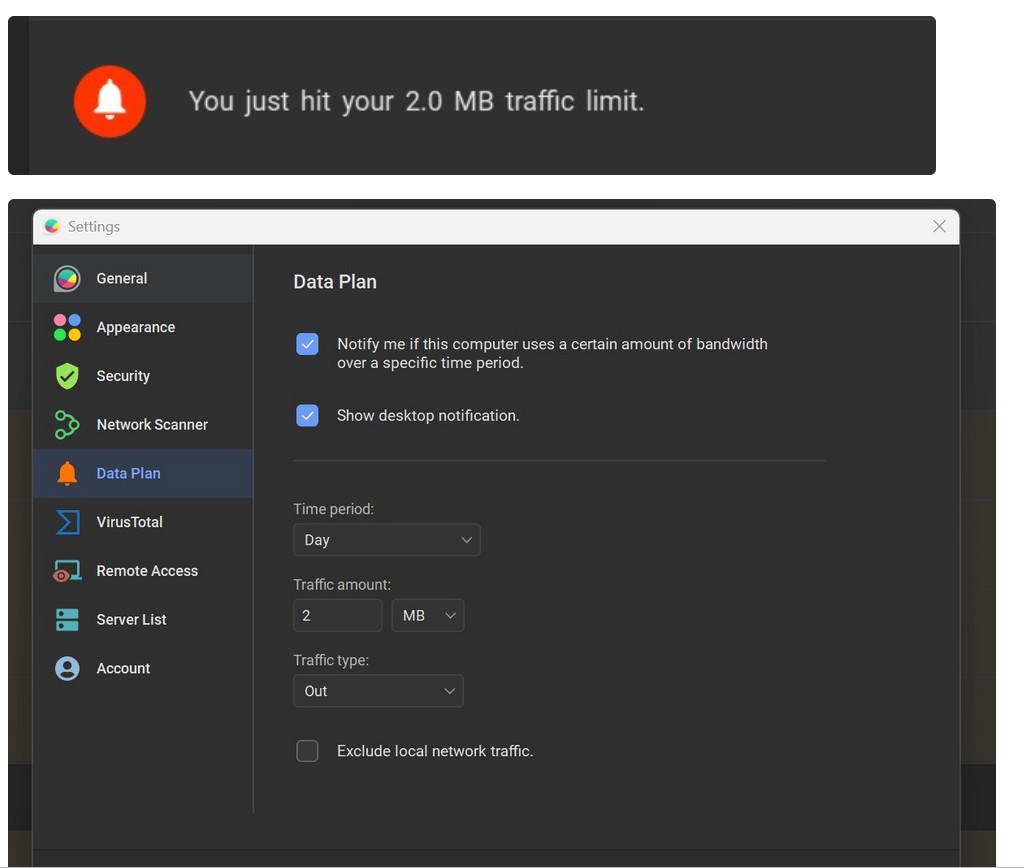
Task: Open the MB traffic unit dropdown
Action: point(427,616)
